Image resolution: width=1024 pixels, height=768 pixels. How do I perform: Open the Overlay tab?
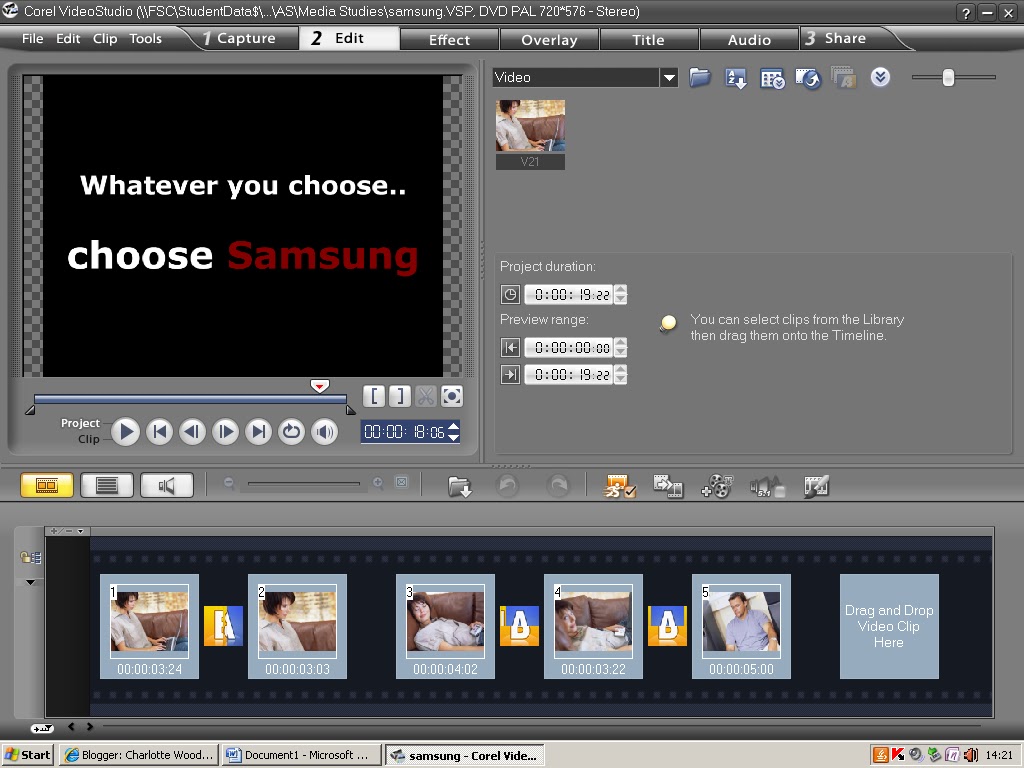pos(549,40)
